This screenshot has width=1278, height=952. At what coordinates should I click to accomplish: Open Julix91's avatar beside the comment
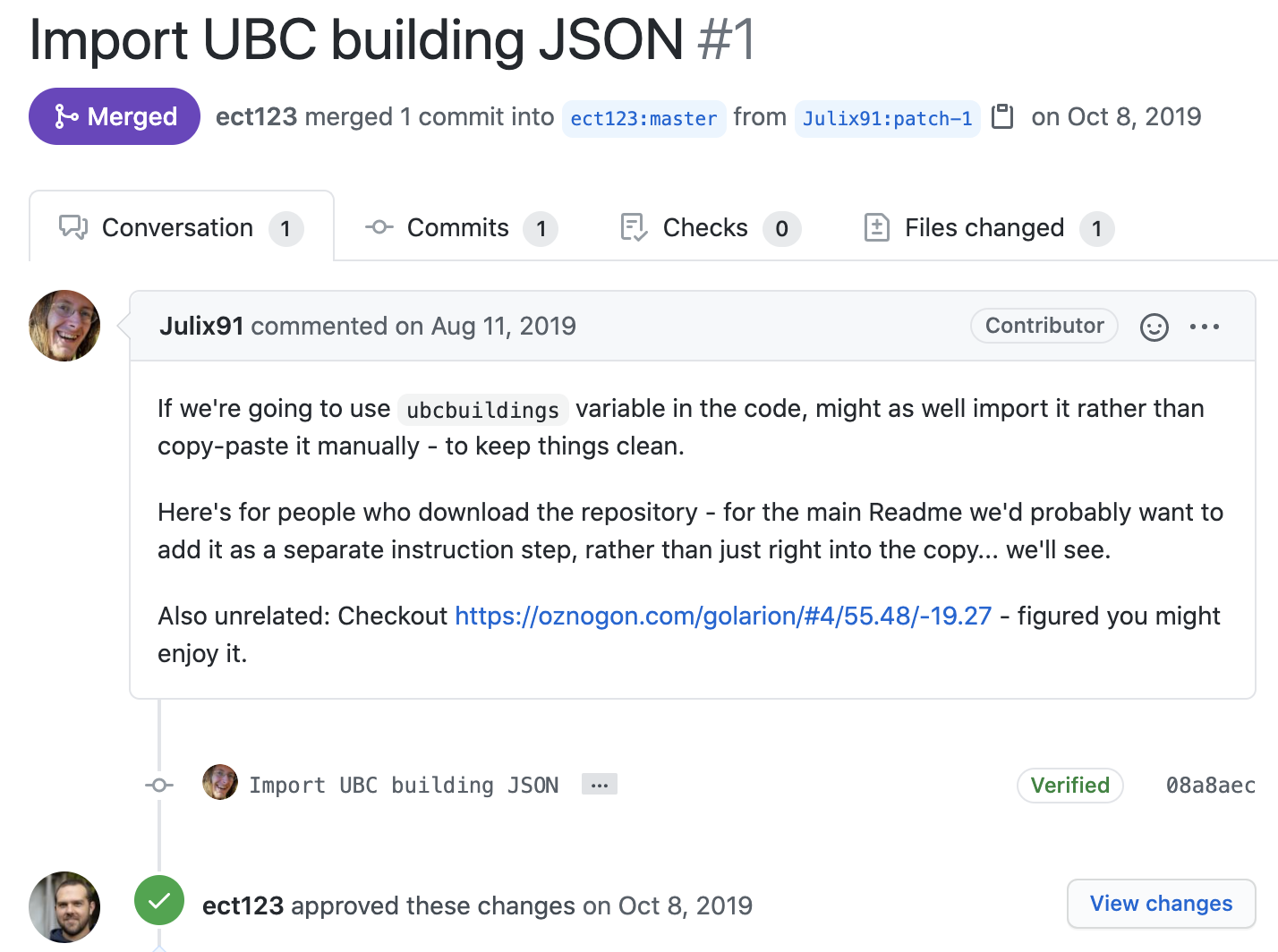pos(64,326)
